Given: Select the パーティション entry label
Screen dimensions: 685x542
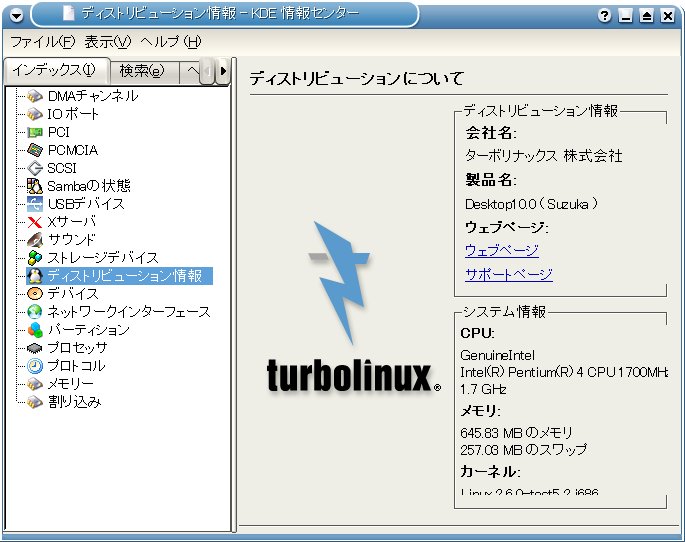Looking at the screenshot, I should click(x=89, y=329).
